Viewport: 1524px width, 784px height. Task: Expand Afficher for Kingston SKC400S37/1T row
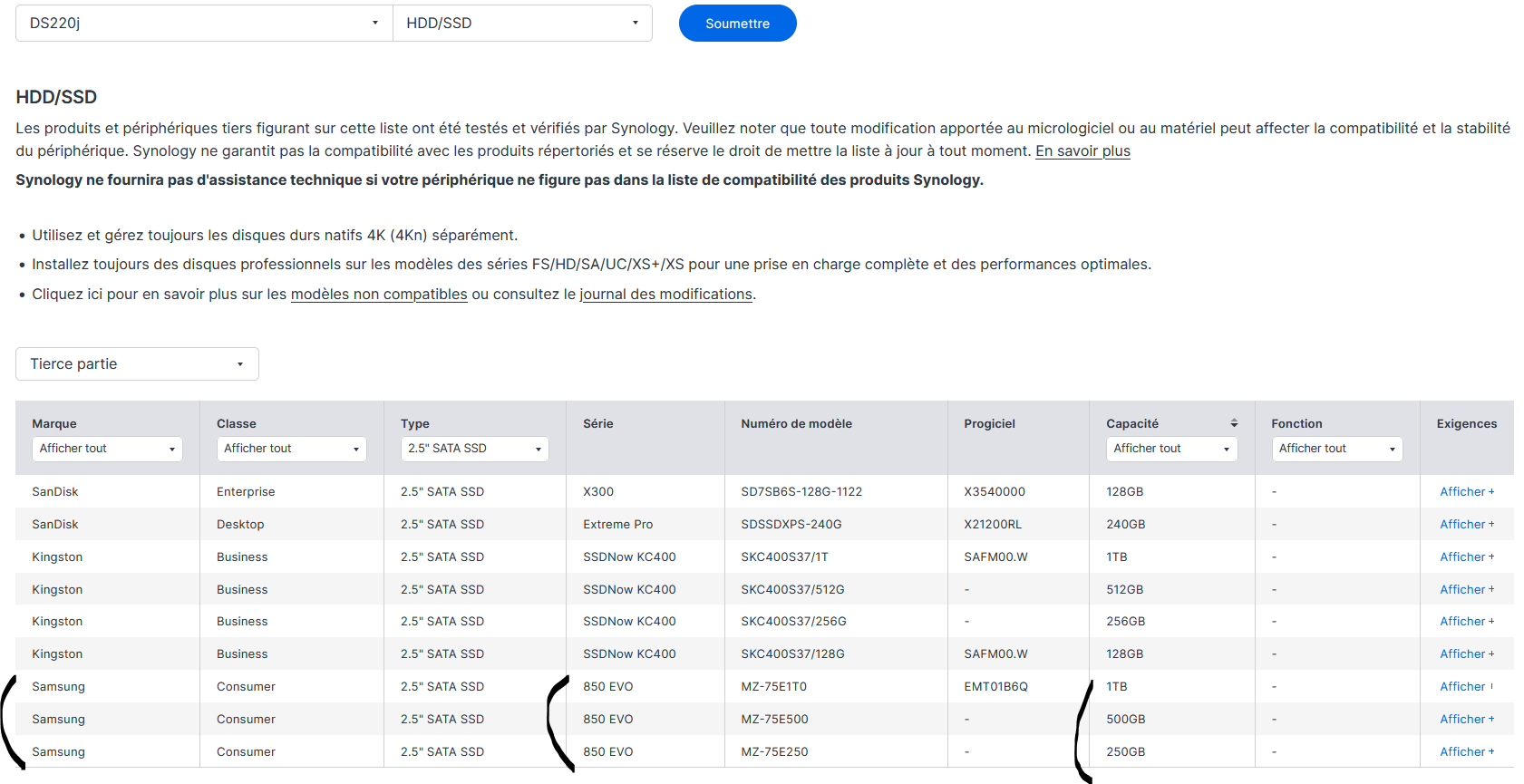click(x=1466, y=557)
